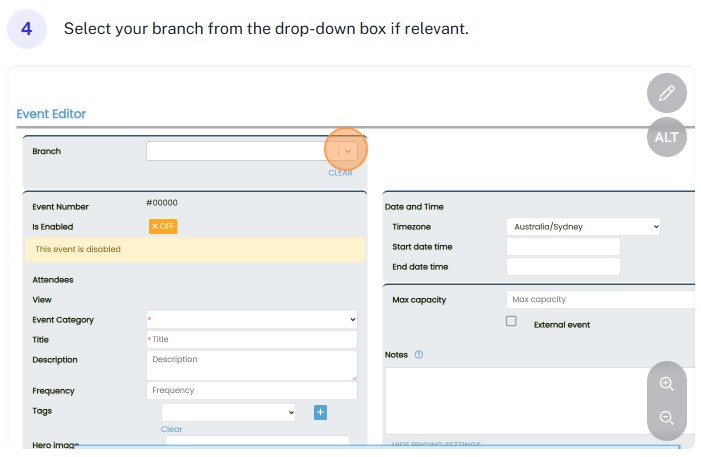This screenshot has height=457, width=701.
Task: Click the blue plus icon beside Tags
Action: tap(320, 412)
